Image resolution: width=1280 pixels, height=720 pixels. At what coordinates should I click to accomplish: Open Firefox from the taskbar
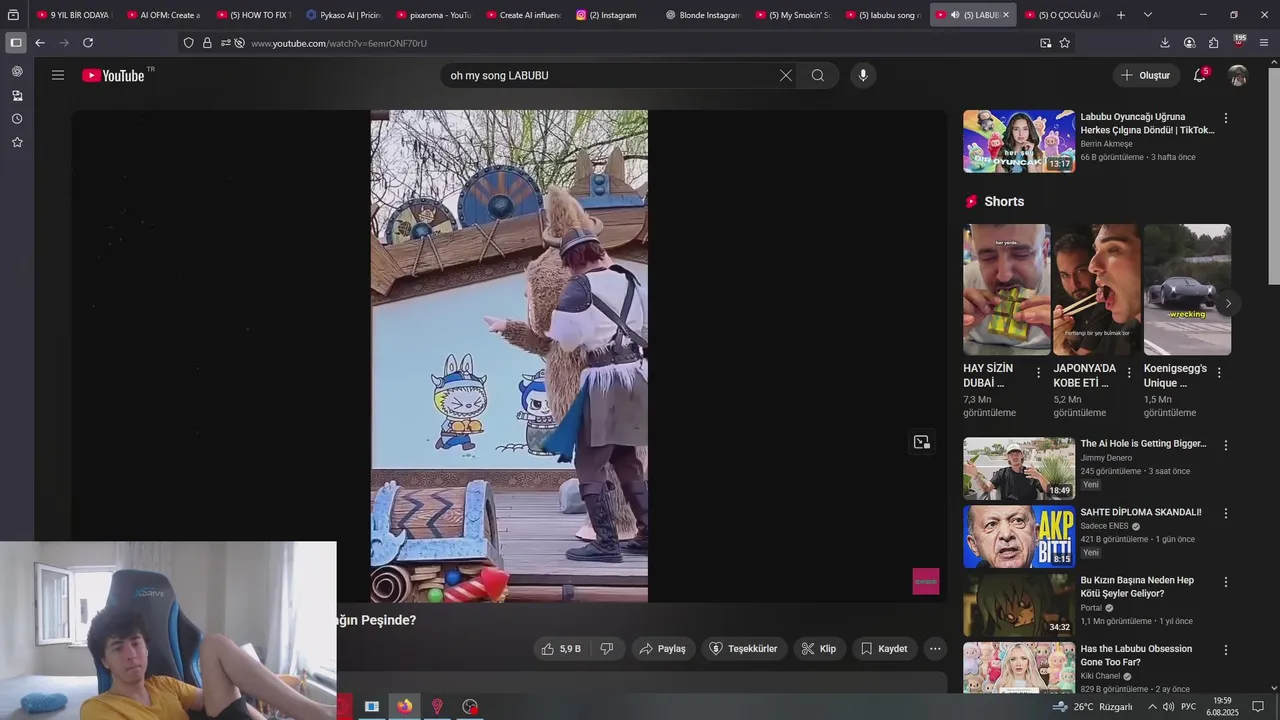[x=404, y=706]
